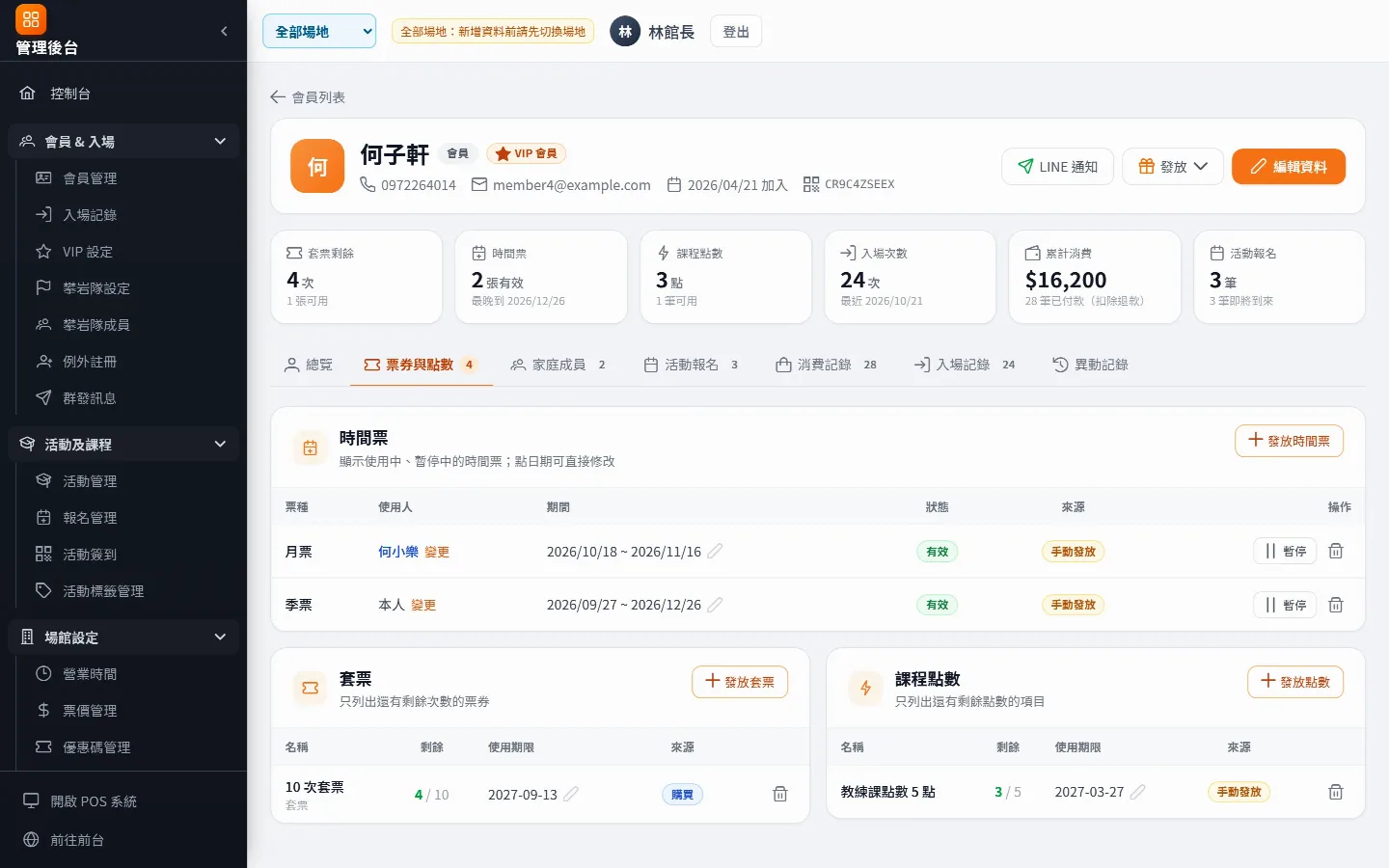The width and height of the screenshot is (1389, 868).
Task: Collapse the sidebar with the chevron arrow
Action: (x=224, y=31)
